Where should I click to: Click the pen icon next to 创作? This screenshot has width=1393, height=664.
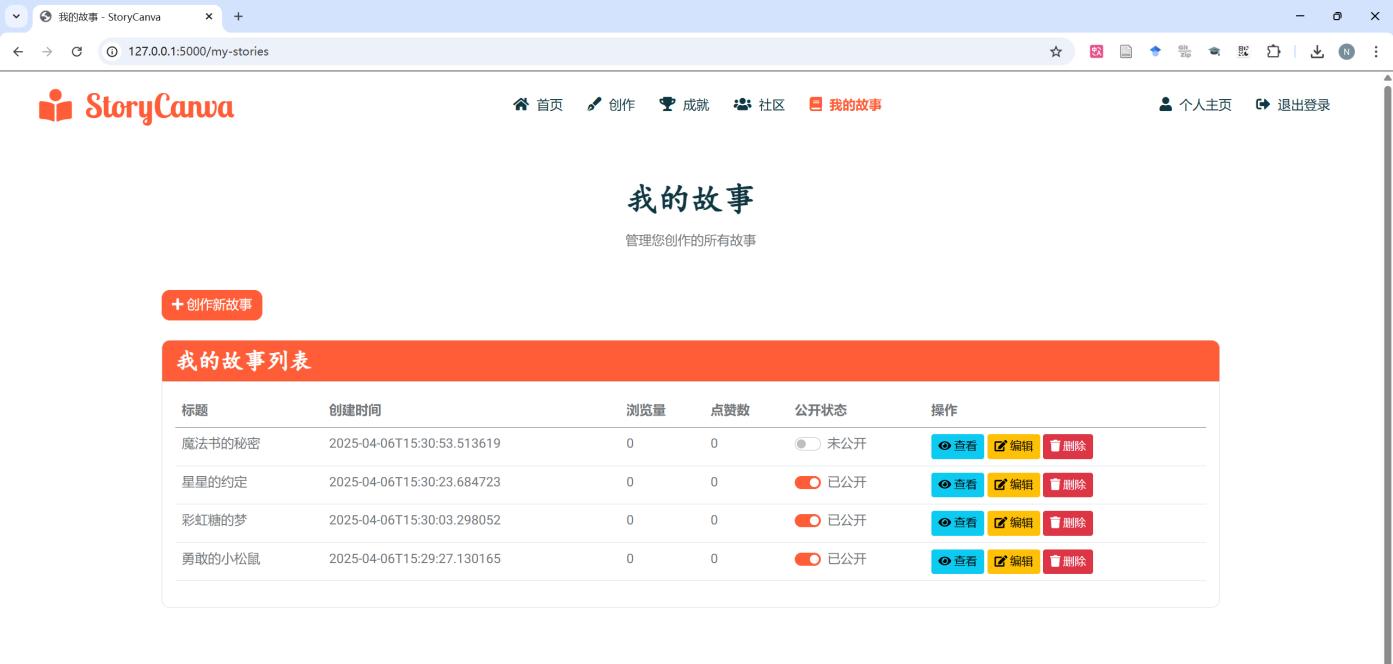(592, 103)
